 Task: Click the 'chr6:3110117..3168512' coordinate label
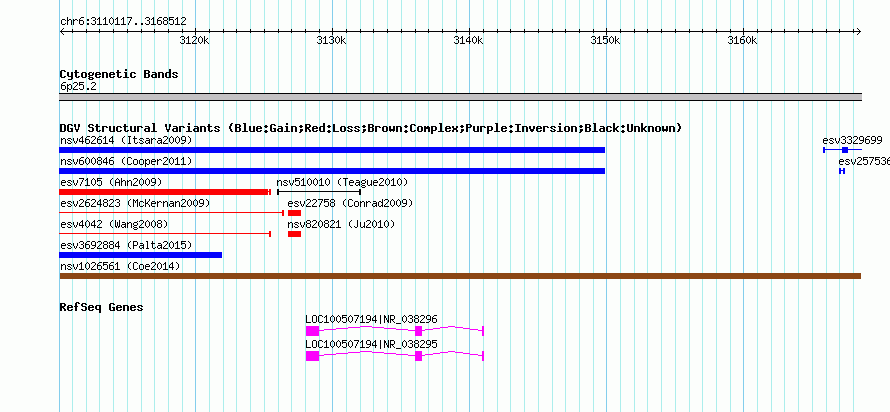click(x=123, y=22)
